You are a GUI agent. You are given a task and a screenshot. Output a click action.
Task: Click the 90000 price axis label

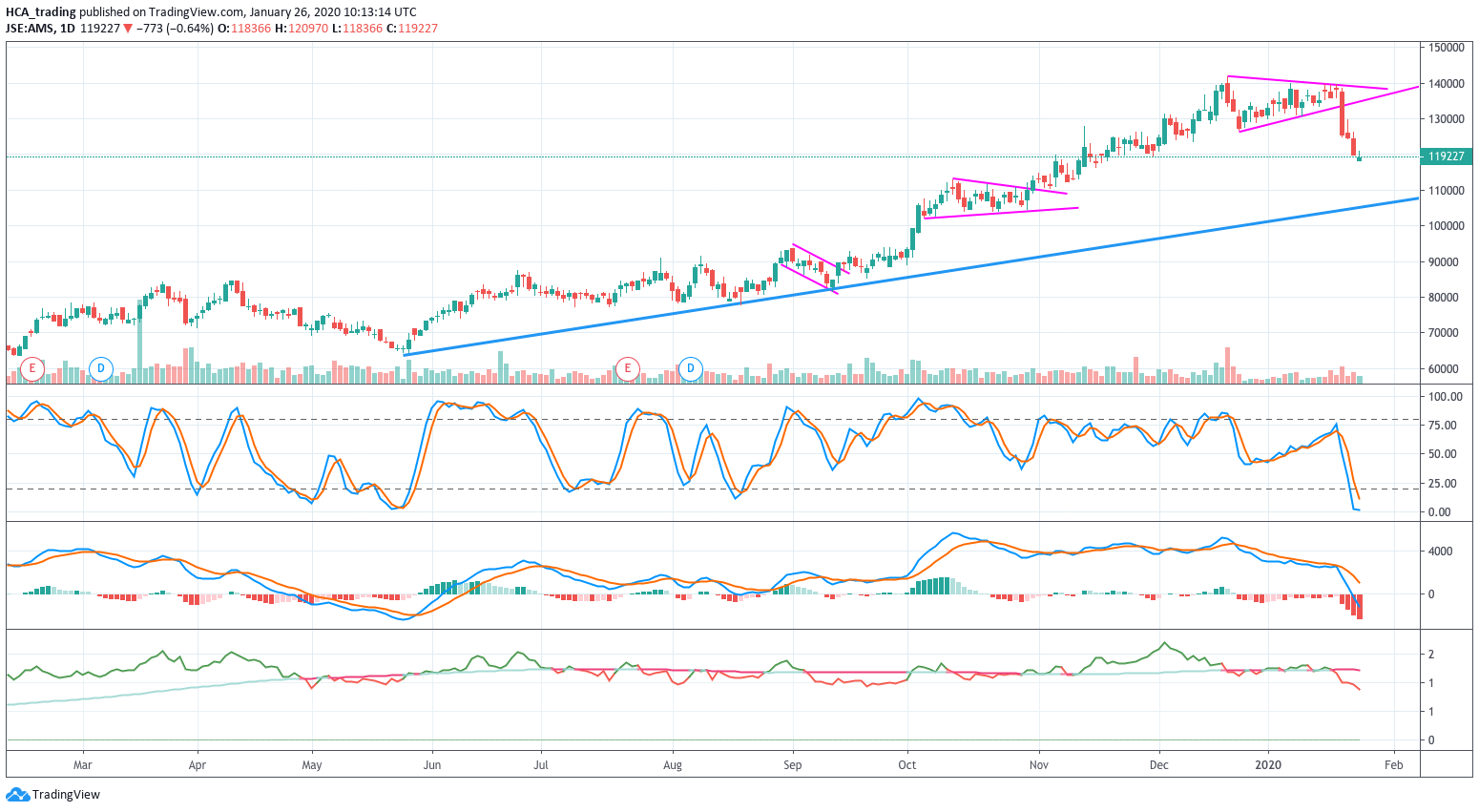coord(1444,262)
